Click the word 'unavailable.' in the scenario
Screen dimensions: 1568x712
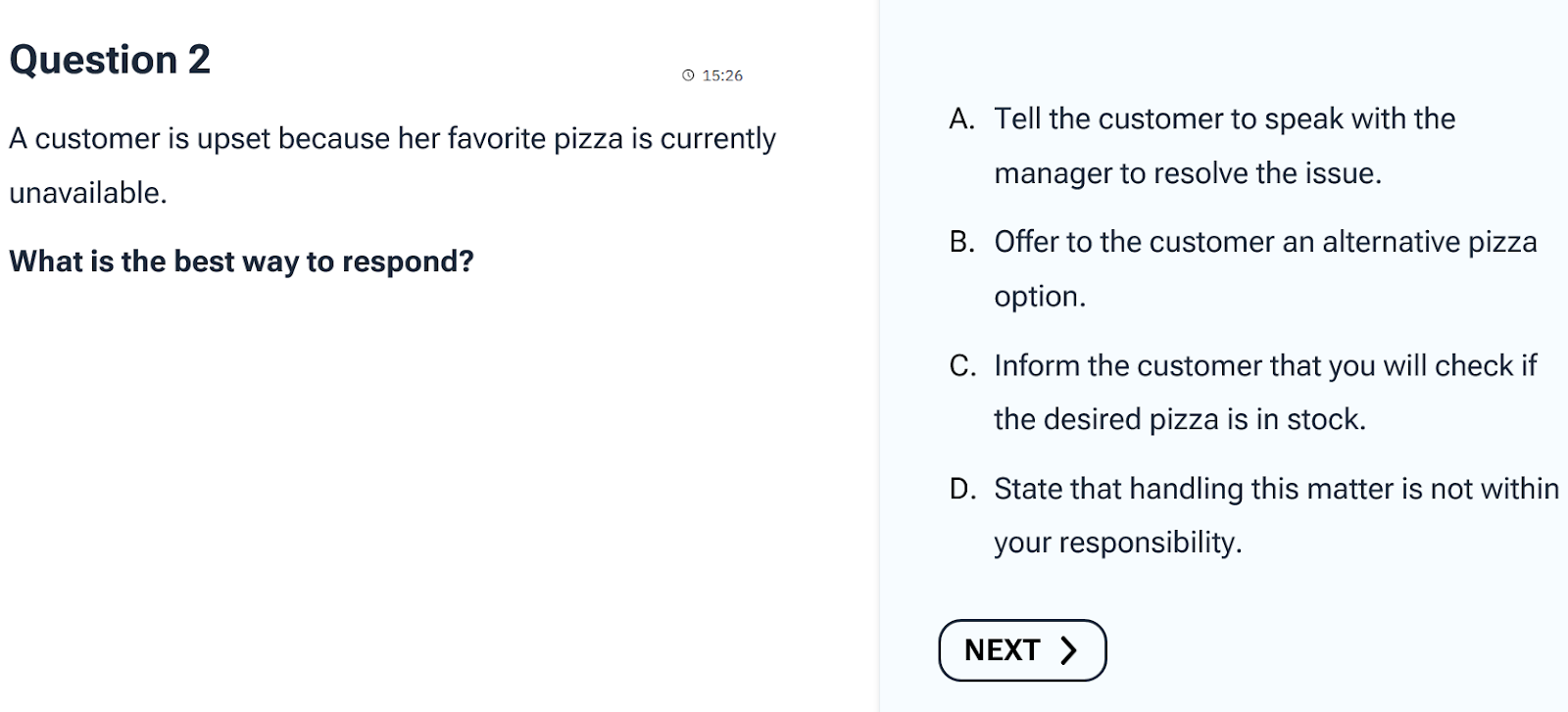pyautogui.click(x=88, y=193)
